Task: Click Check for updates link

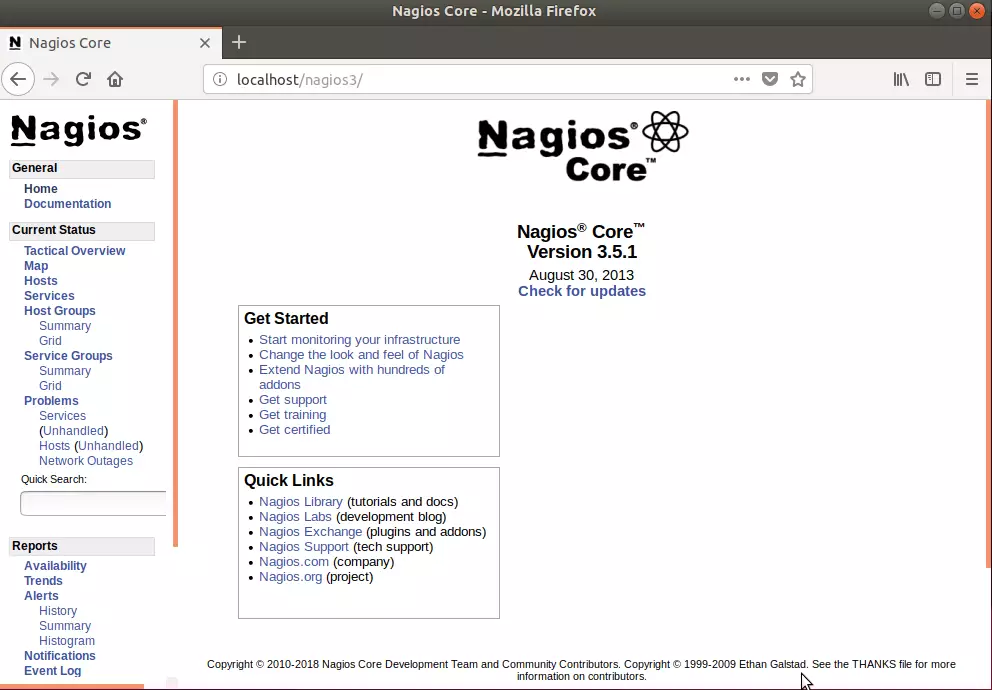Action: [x=582, y=291]
